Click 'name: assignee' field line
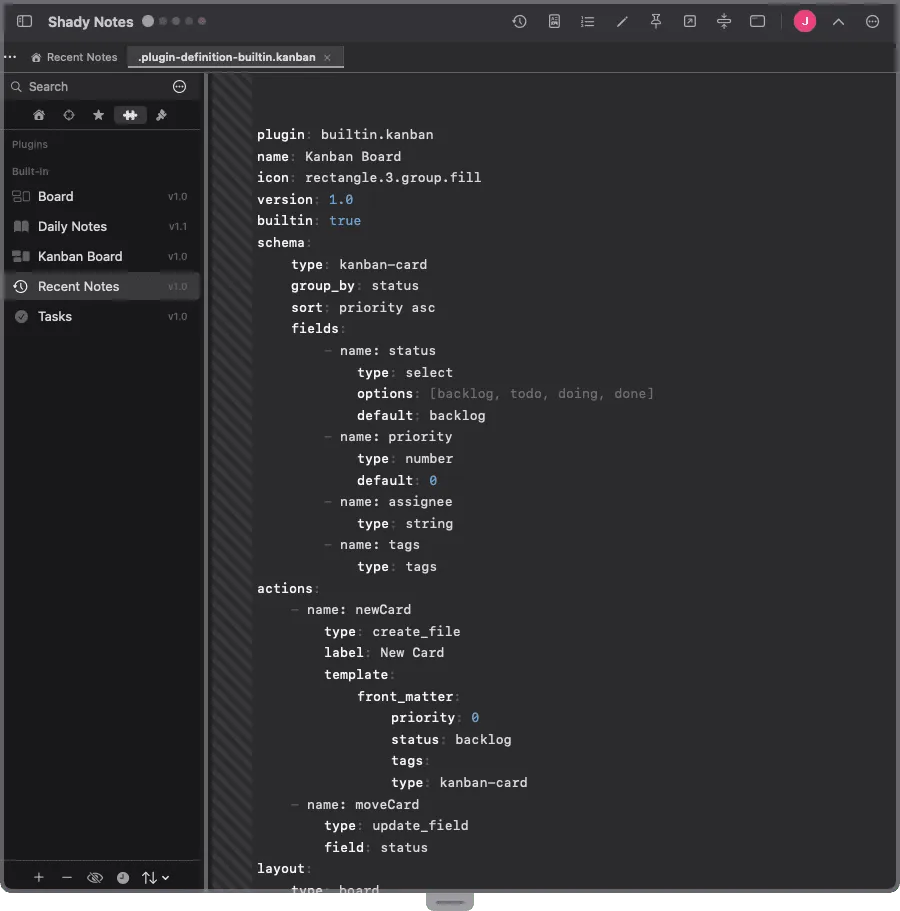900x911 pixels. 396,502
